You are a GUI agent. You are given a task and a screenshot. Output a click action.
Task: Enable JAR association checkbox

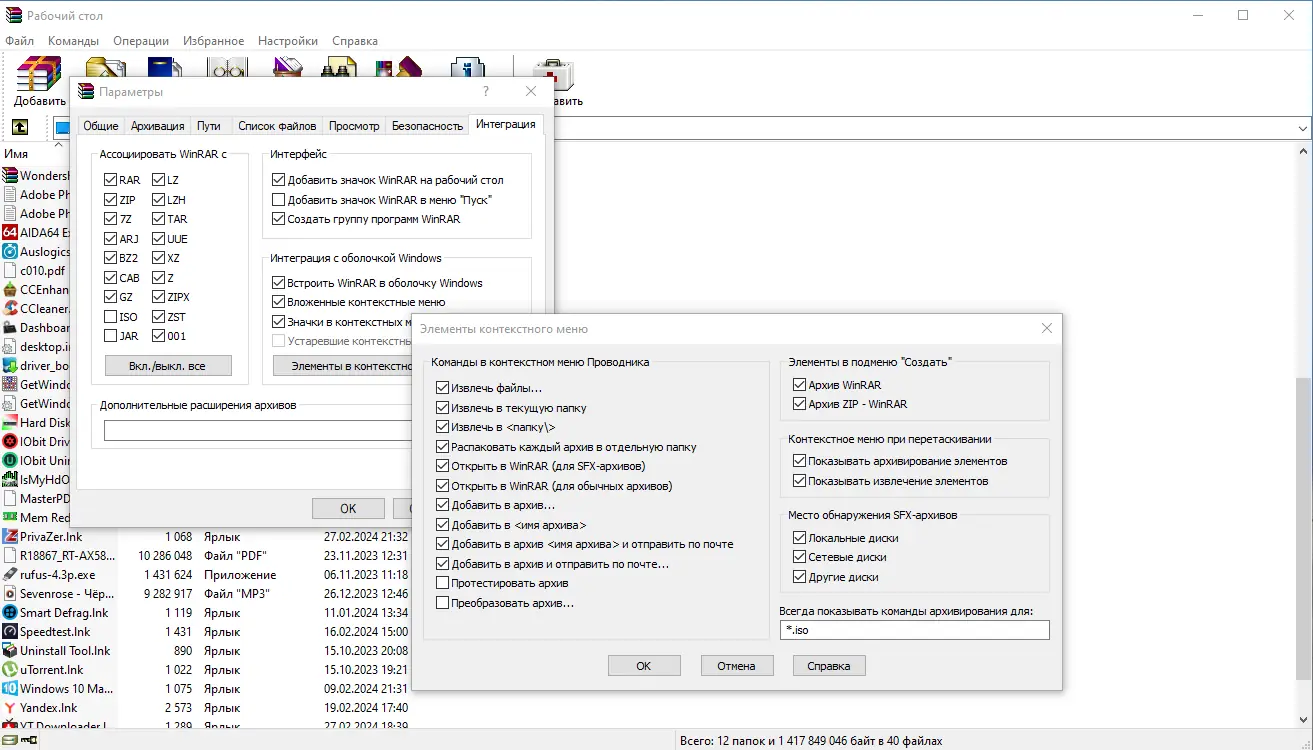tap(110, 336)
